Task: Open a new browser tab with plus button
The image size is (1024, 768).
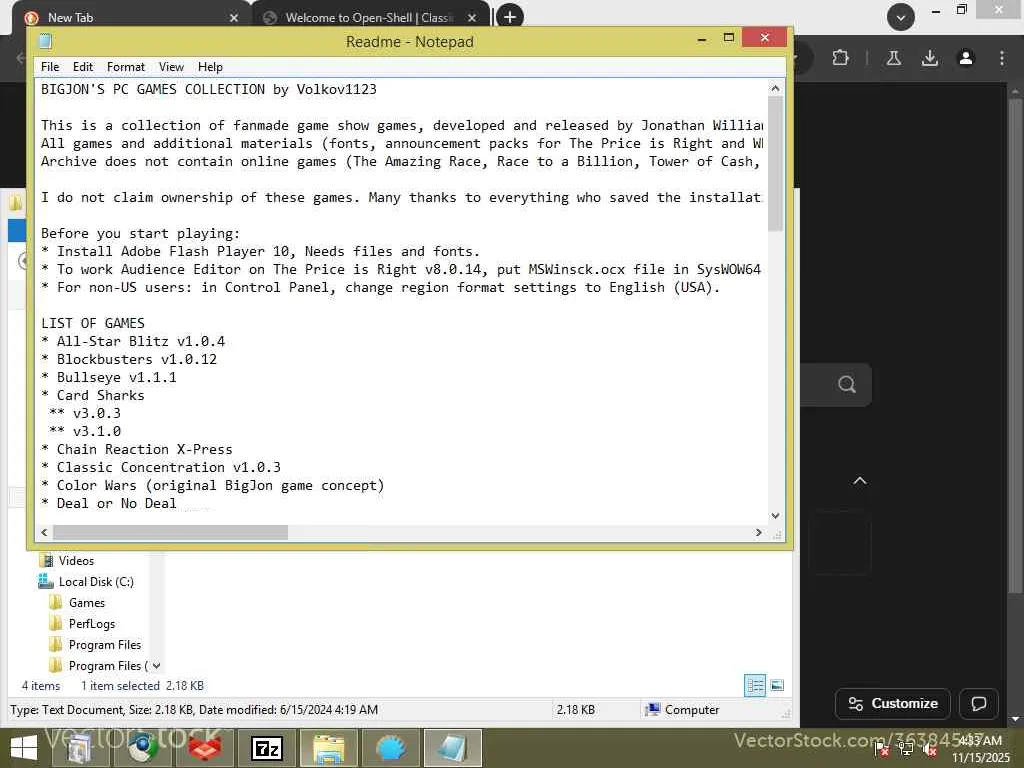Action: point(510,16)
